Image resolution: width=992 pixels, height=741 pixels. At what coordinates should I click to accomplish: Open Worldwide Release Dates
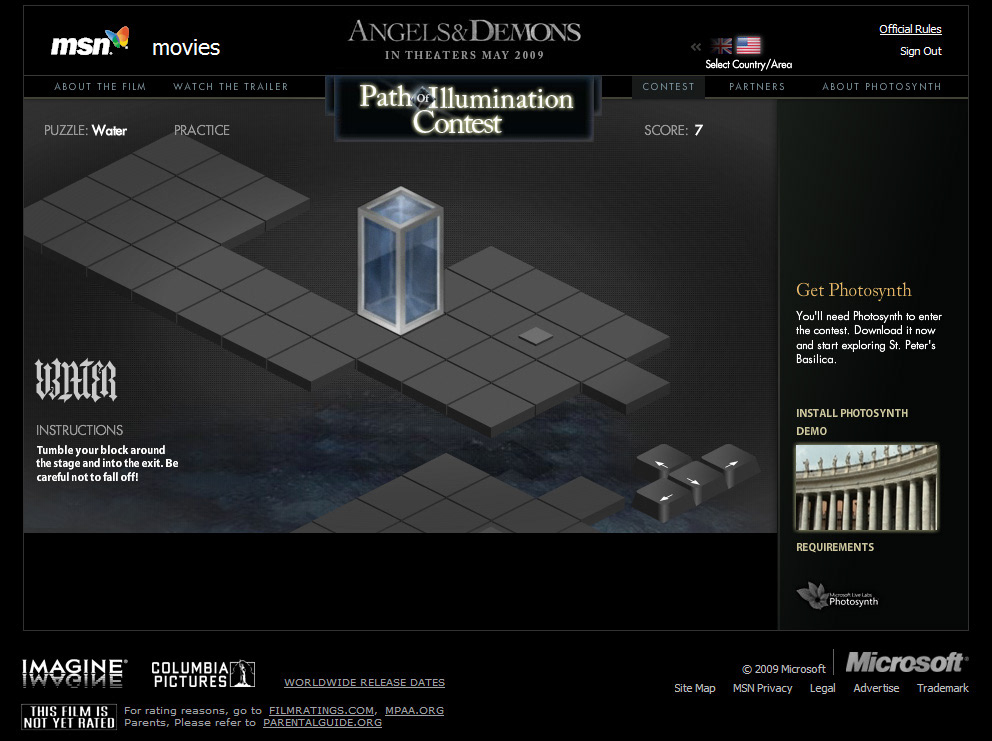point(364,682)
